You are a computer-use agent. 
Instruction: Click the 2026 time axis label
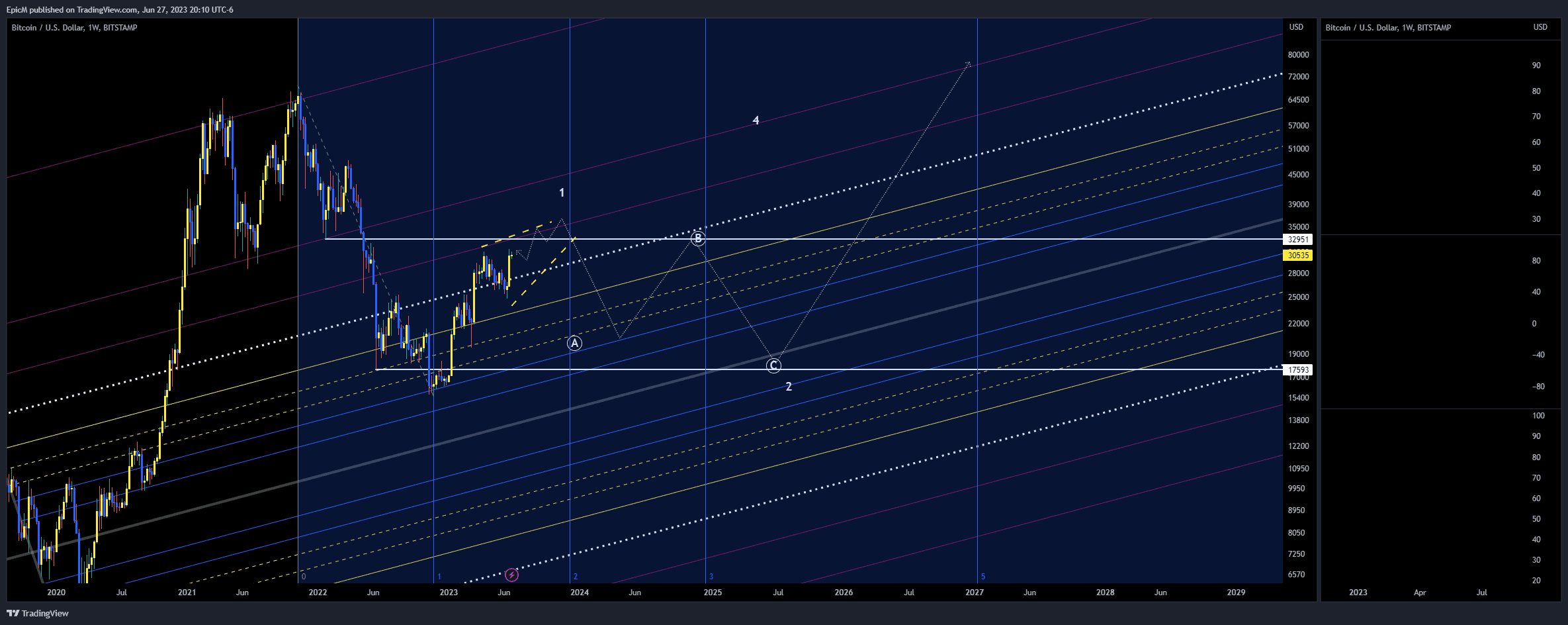point(844,593)
